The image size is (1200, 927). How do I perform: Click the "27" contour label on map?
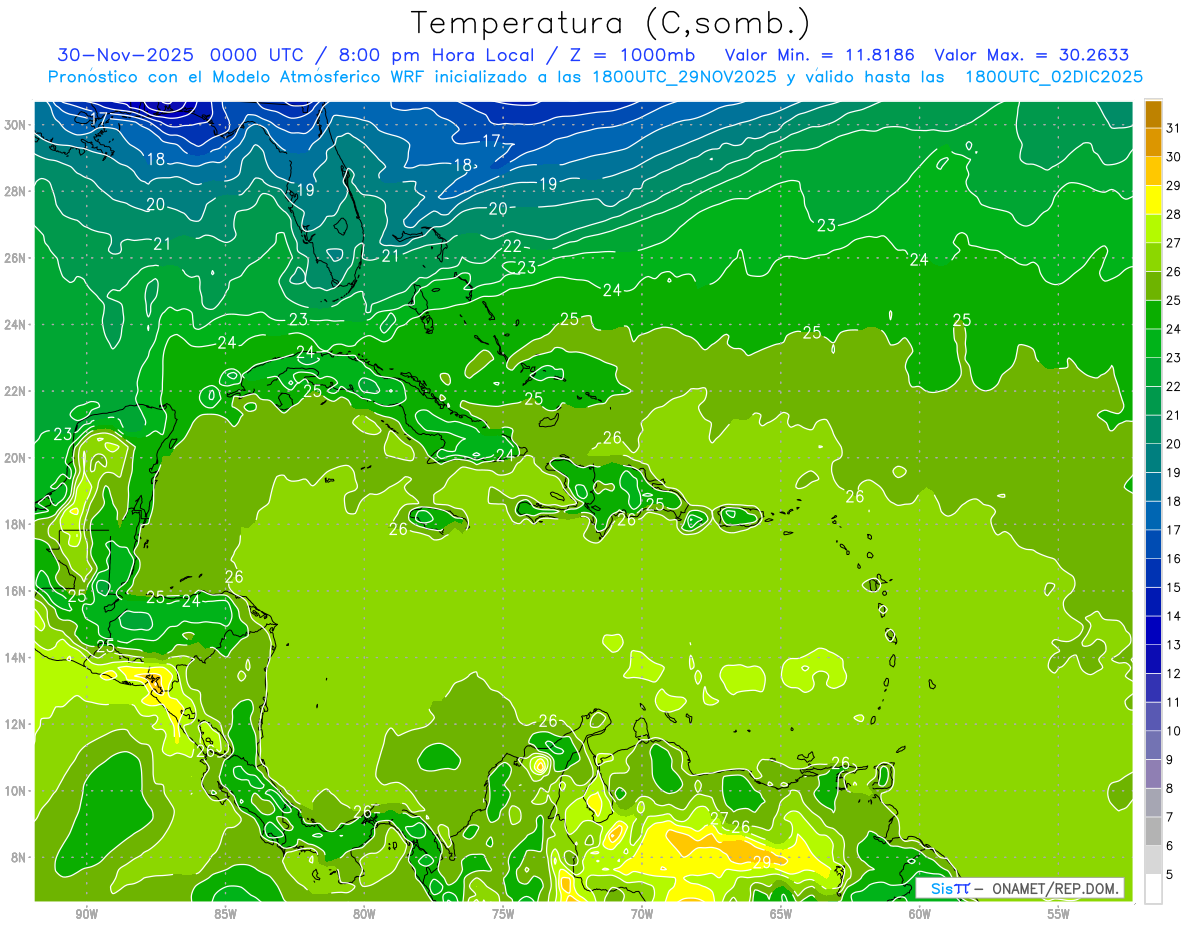click(719, 818)
